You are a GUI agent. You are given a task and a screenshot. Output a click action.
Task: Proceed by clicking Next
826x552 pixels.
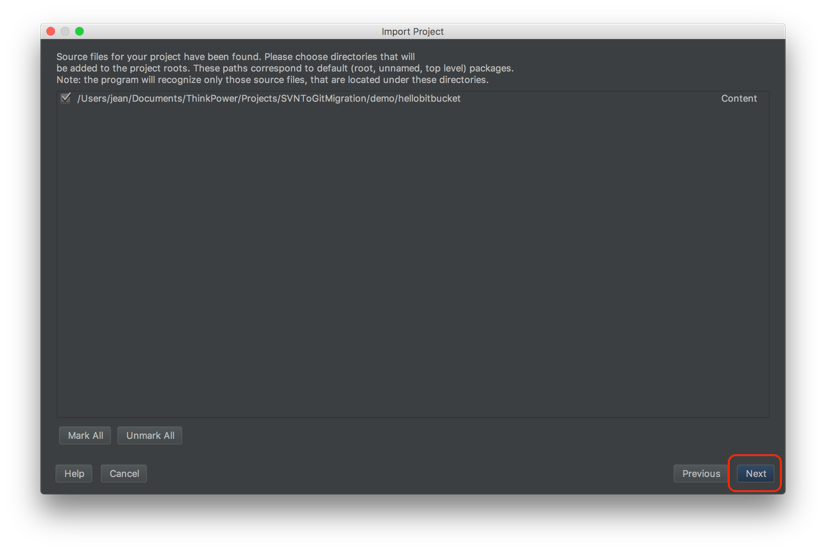(x=755, y=474)
